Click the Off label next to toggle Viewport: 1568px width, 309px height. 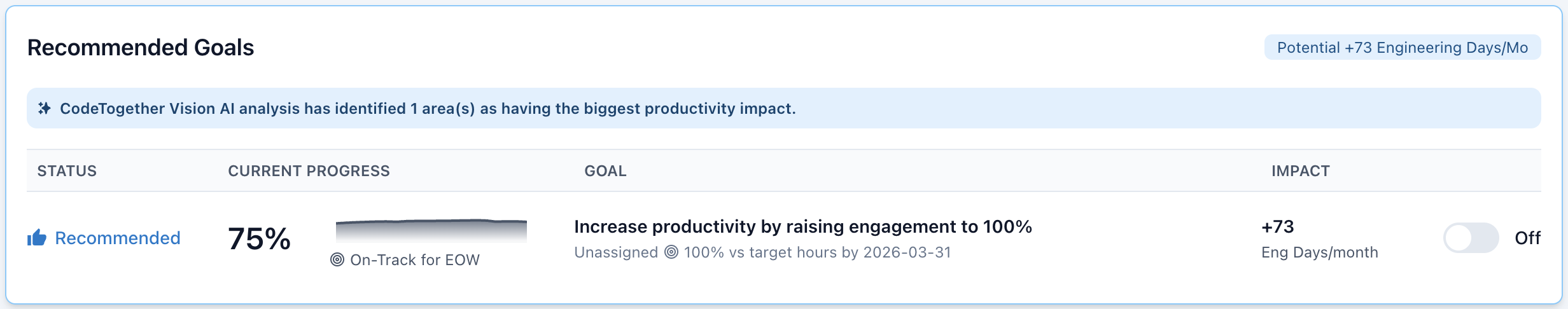click(x=1527, y=238)
